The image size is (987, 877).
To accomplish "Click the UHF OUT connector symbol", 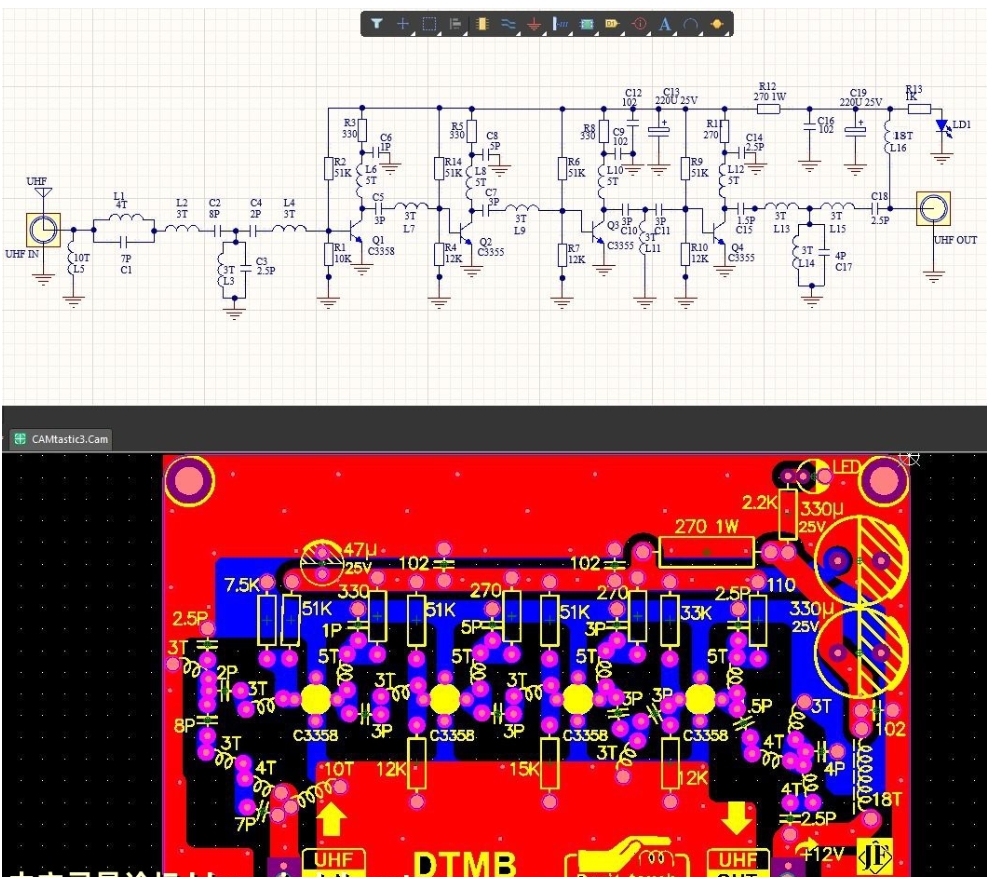I will 934,209.
